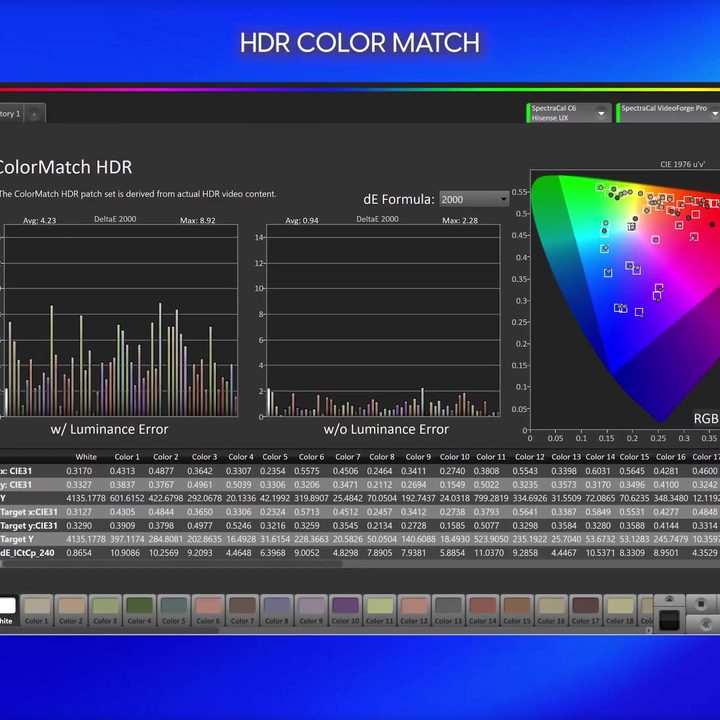Click the White column header
This screenshot has width=720, height=720.
(86, 457)
